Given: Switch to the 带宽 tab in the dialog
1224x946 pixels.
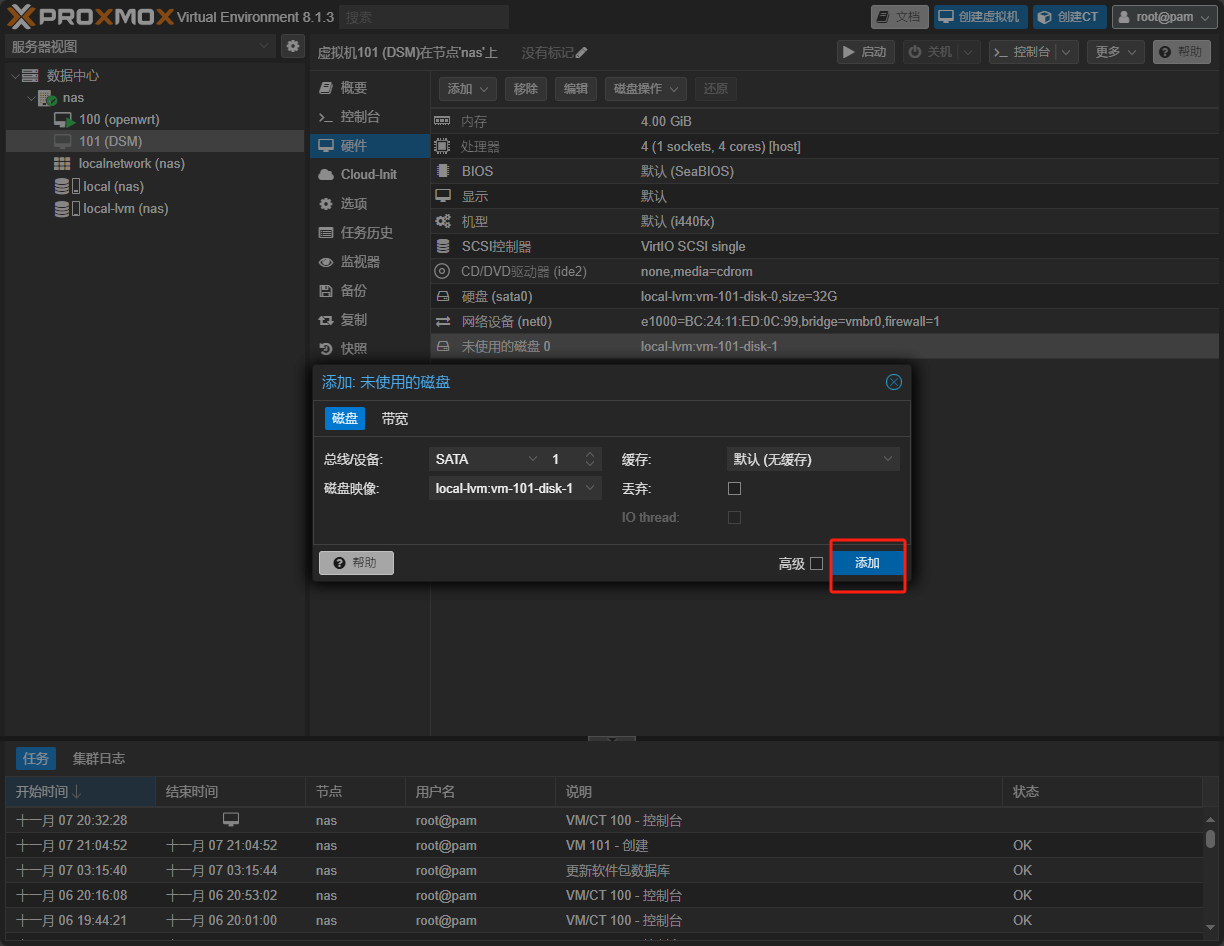Looking at the screenshot, I should click(x=395, y=419).
